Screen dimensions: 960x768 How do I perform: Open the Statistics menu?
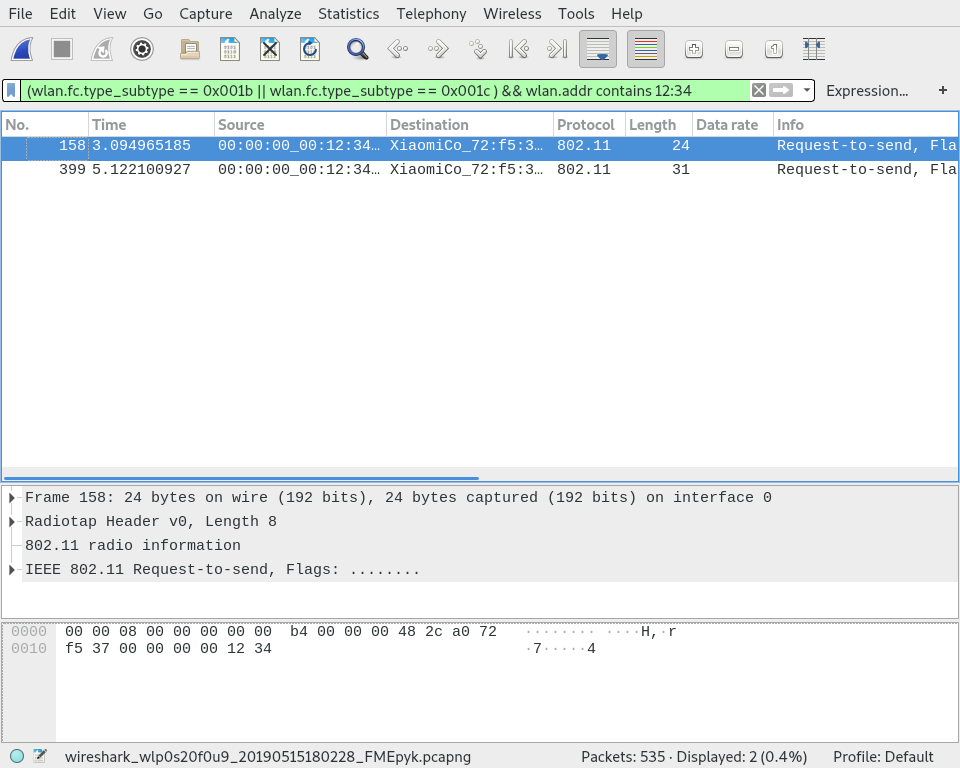pyautogui.click(x=348, y=13)
